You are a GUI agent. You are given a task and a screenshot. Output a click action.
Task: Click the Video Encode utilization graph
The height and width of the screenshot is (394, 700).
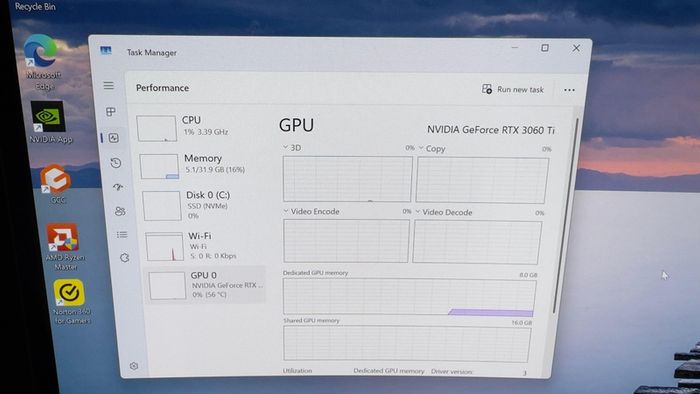(346, 241)
